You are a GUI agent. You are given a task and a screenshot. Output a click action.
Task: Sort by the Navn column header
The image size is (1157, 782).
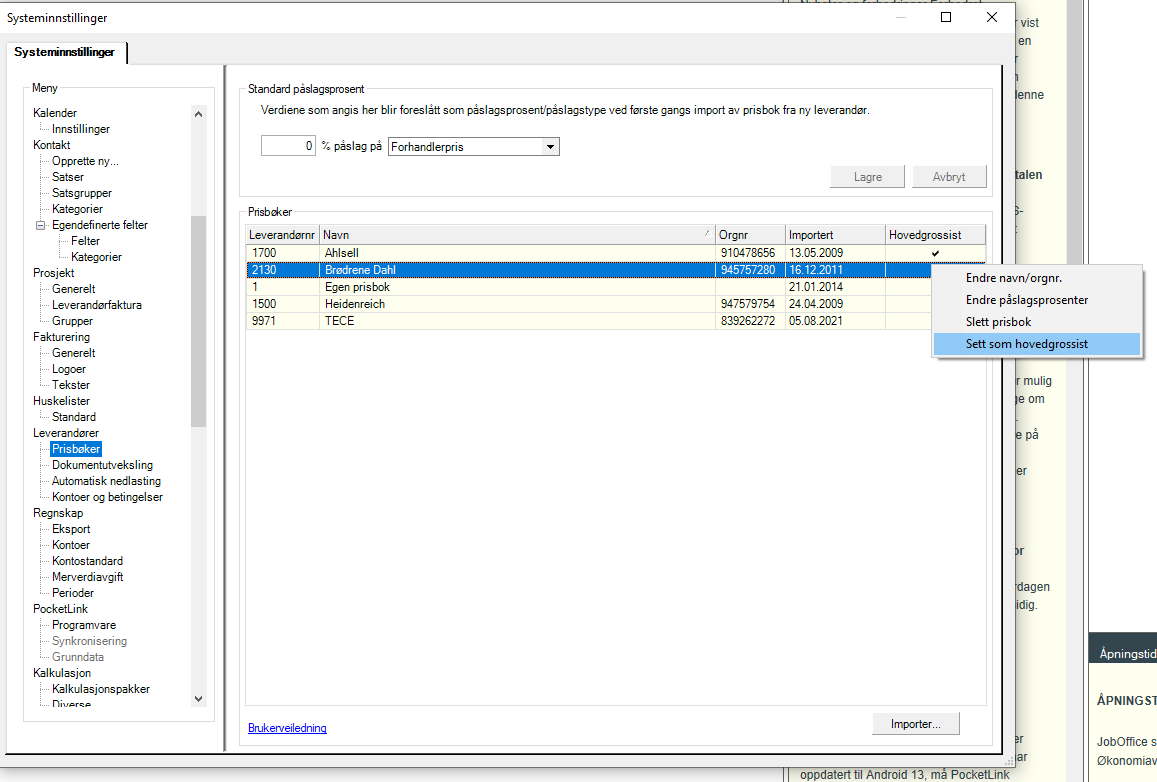click(x=517, y=235)
